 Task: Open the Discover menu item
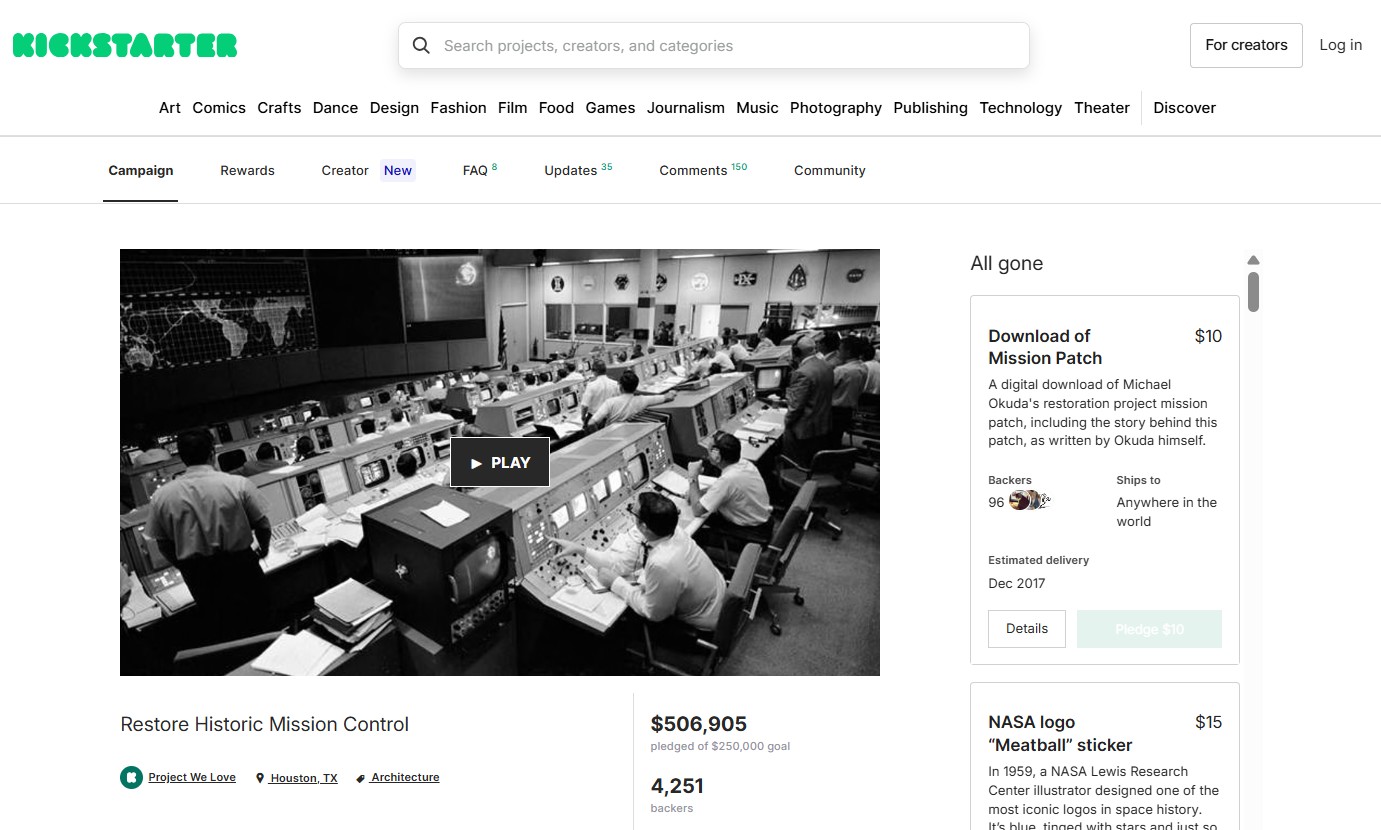1184,108
